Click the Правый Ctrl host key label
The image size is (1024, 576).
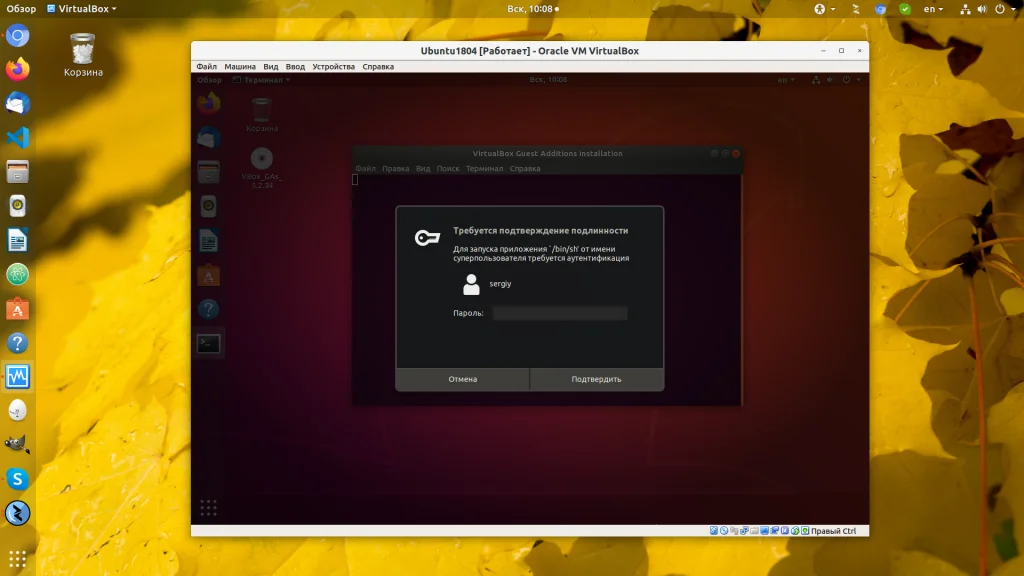pos(833,531)
